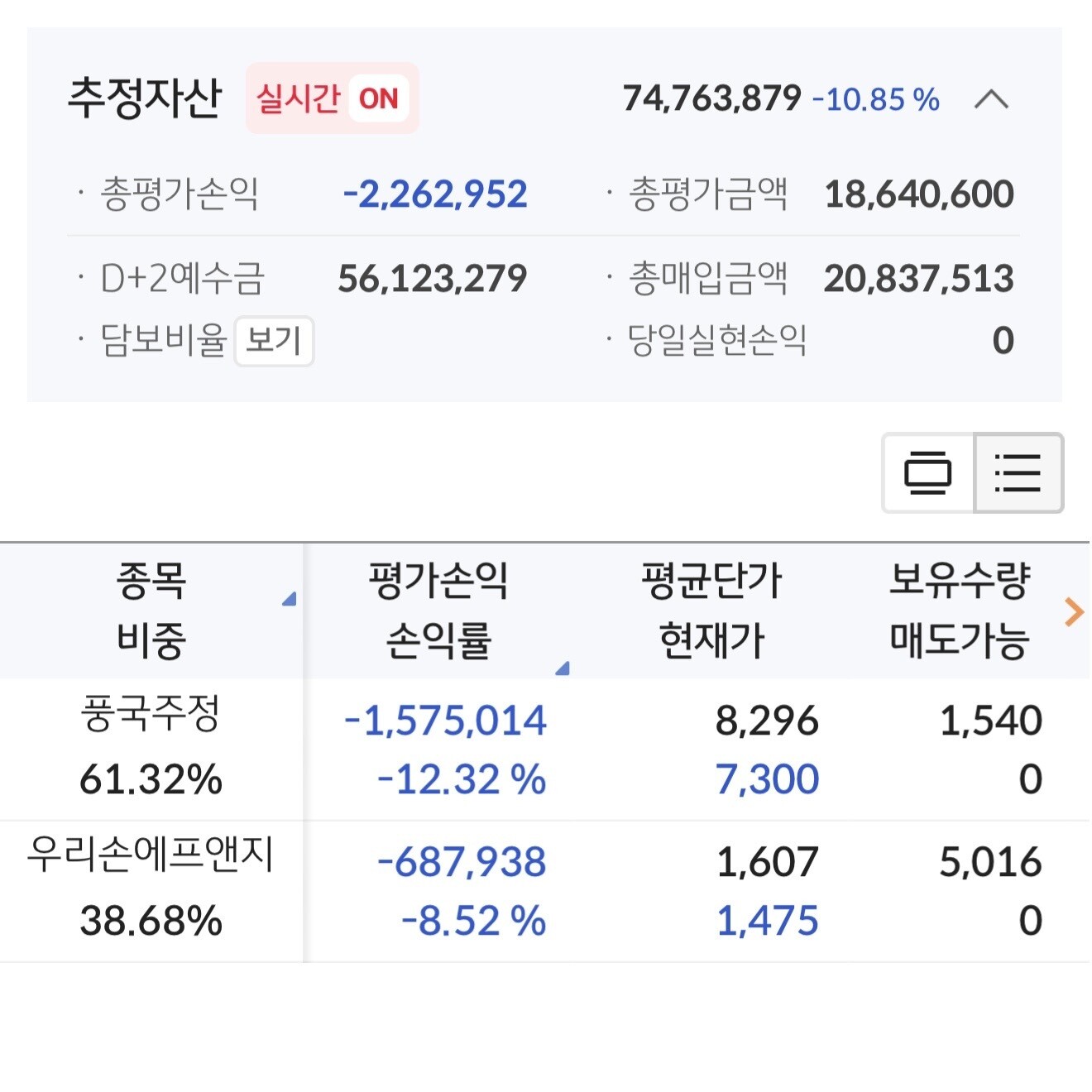Tap the -687,938 loss of 우리손에프앤지
The image size is (1092, 1092).
pos(462,862)
